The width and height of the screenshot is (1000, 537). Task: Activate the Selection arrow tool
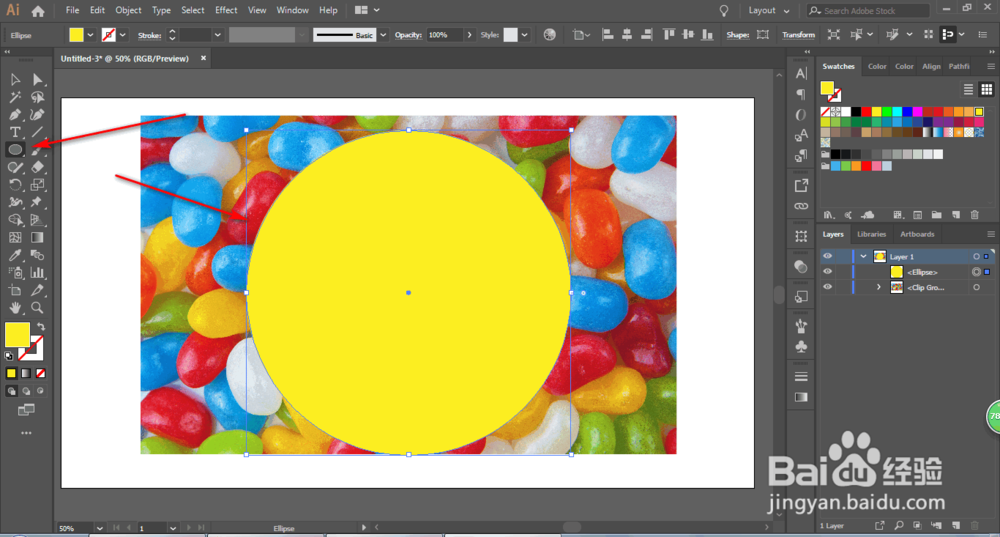pos(15,79)
